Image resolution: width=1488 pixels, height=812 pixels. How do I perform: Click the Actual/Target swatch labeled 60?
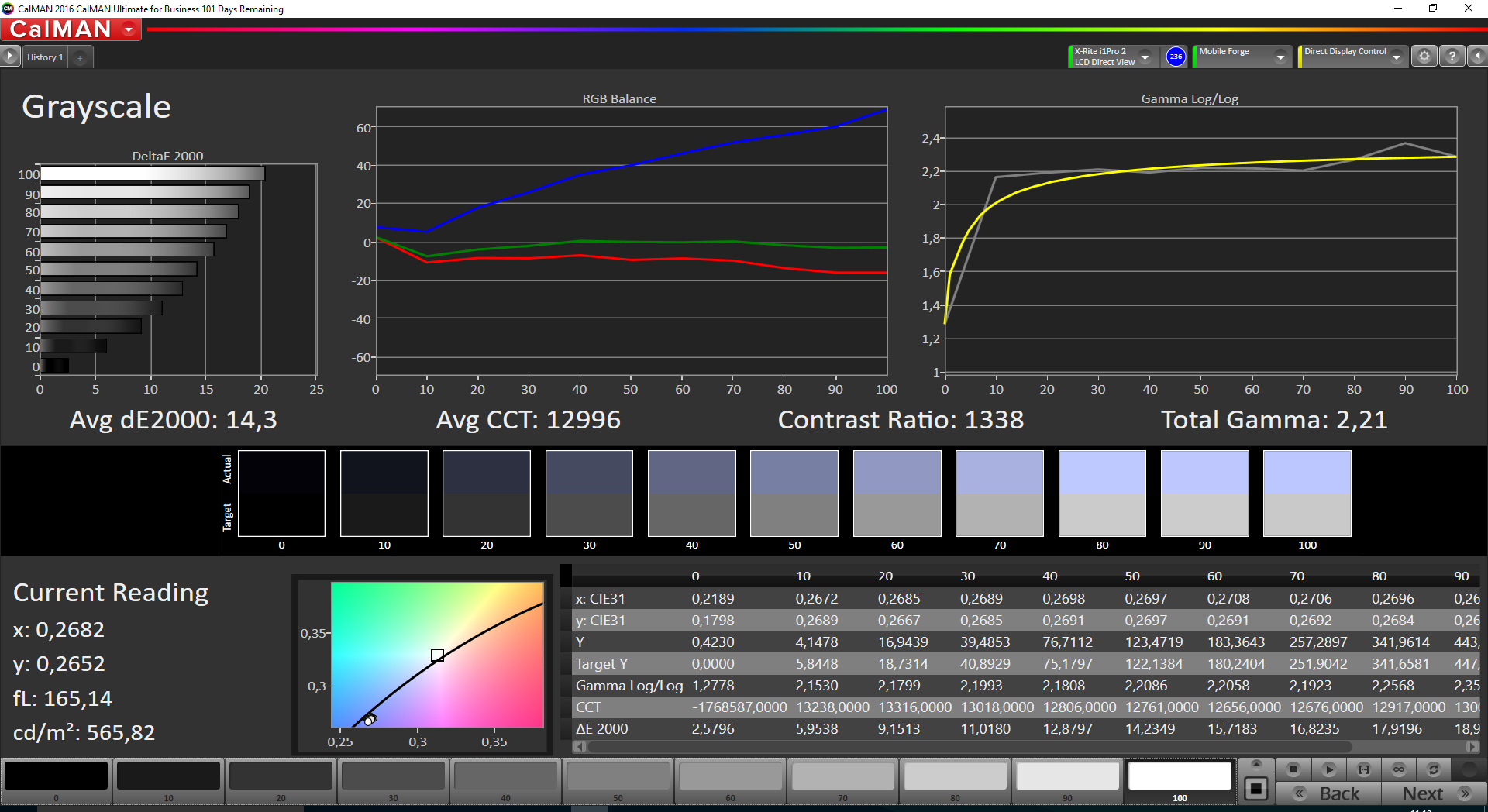[x=897, y=494]
